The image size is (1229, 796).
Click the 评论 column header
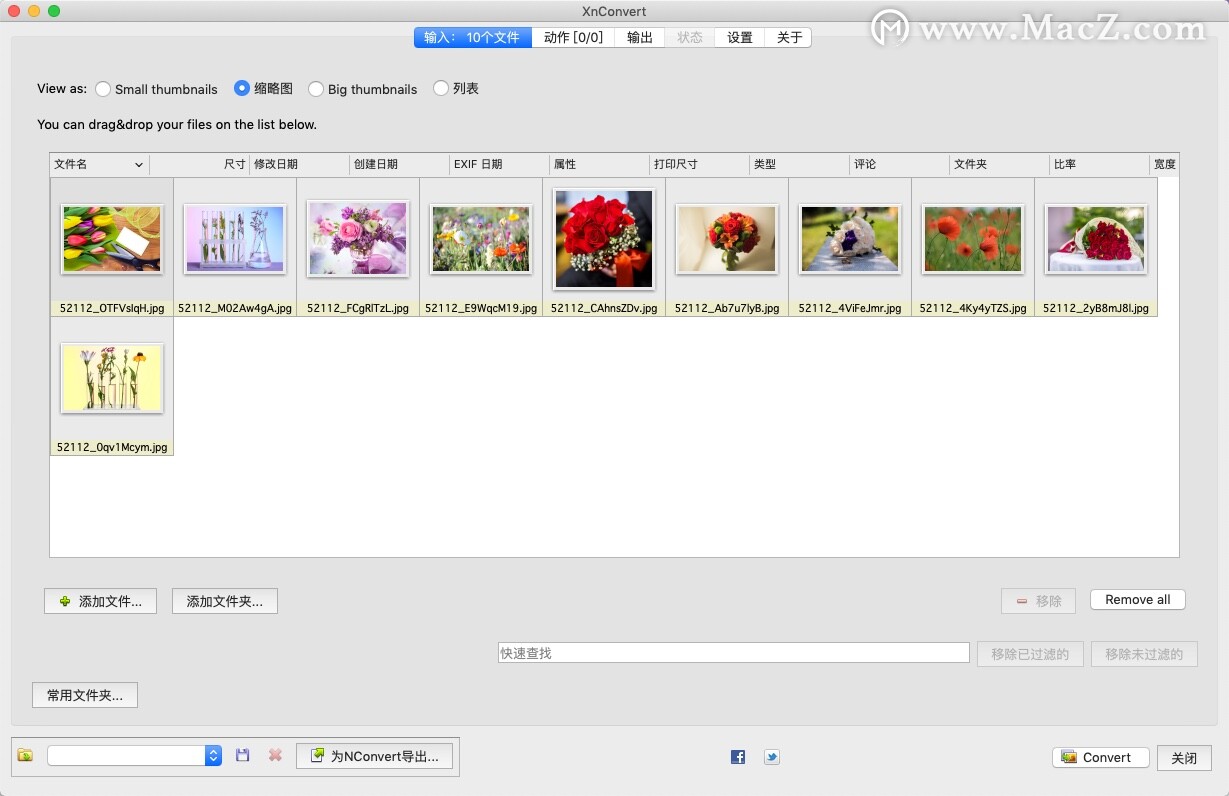pos(899,164)
